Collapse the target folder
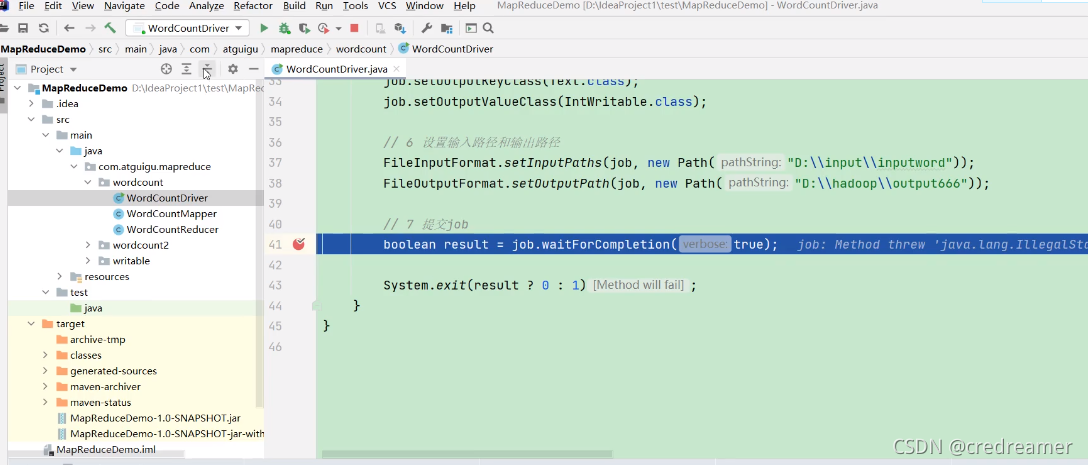Screen dimensions: 1088x465 point(32,324)
